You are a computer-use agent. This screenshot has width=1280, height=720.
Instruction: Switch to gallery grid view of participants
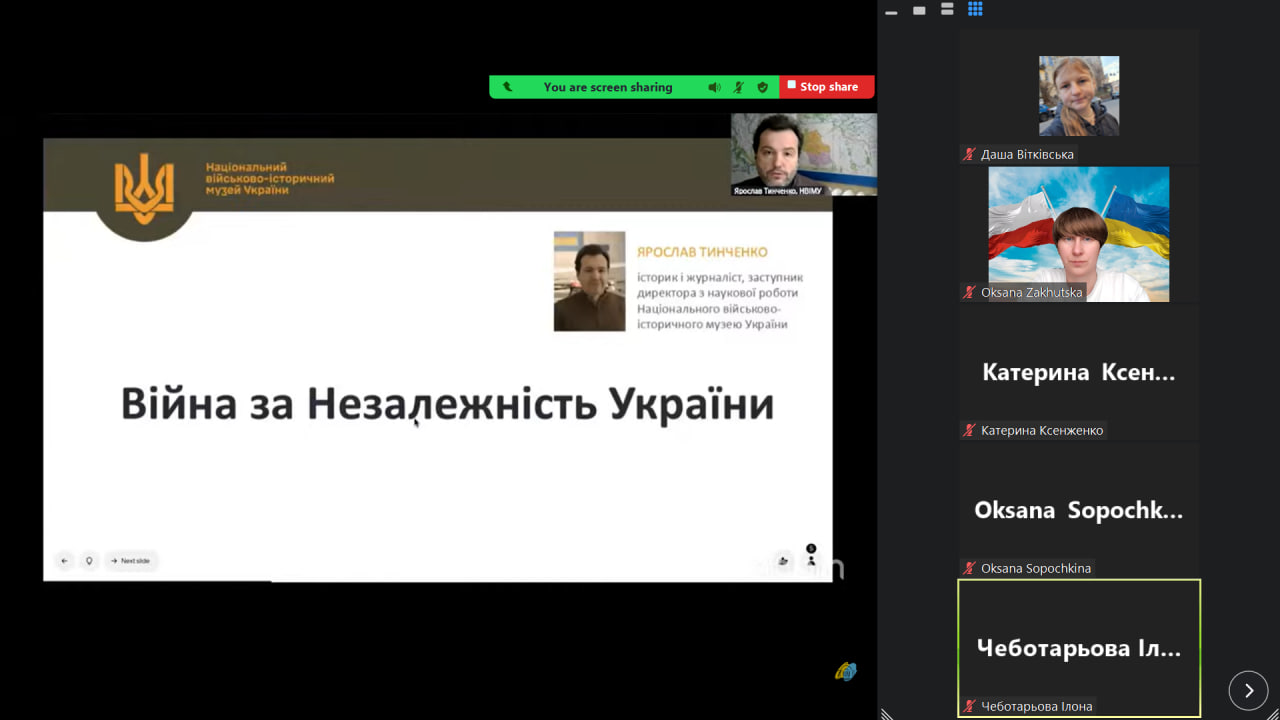pos(975,10)
